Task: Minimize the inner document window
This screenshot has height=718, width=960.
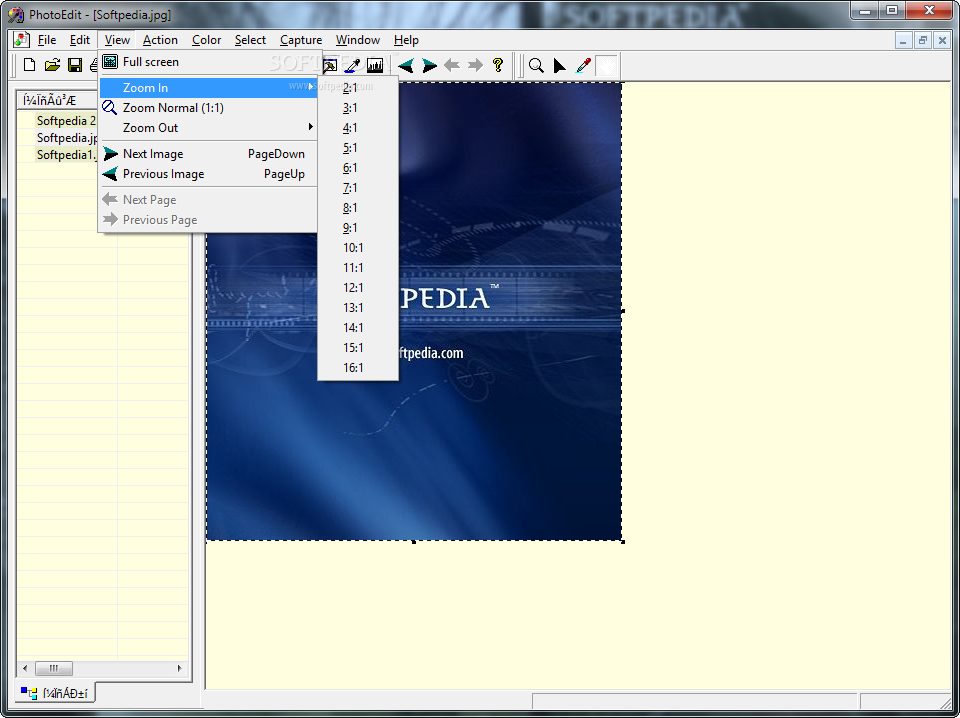Action: (903, 40)
